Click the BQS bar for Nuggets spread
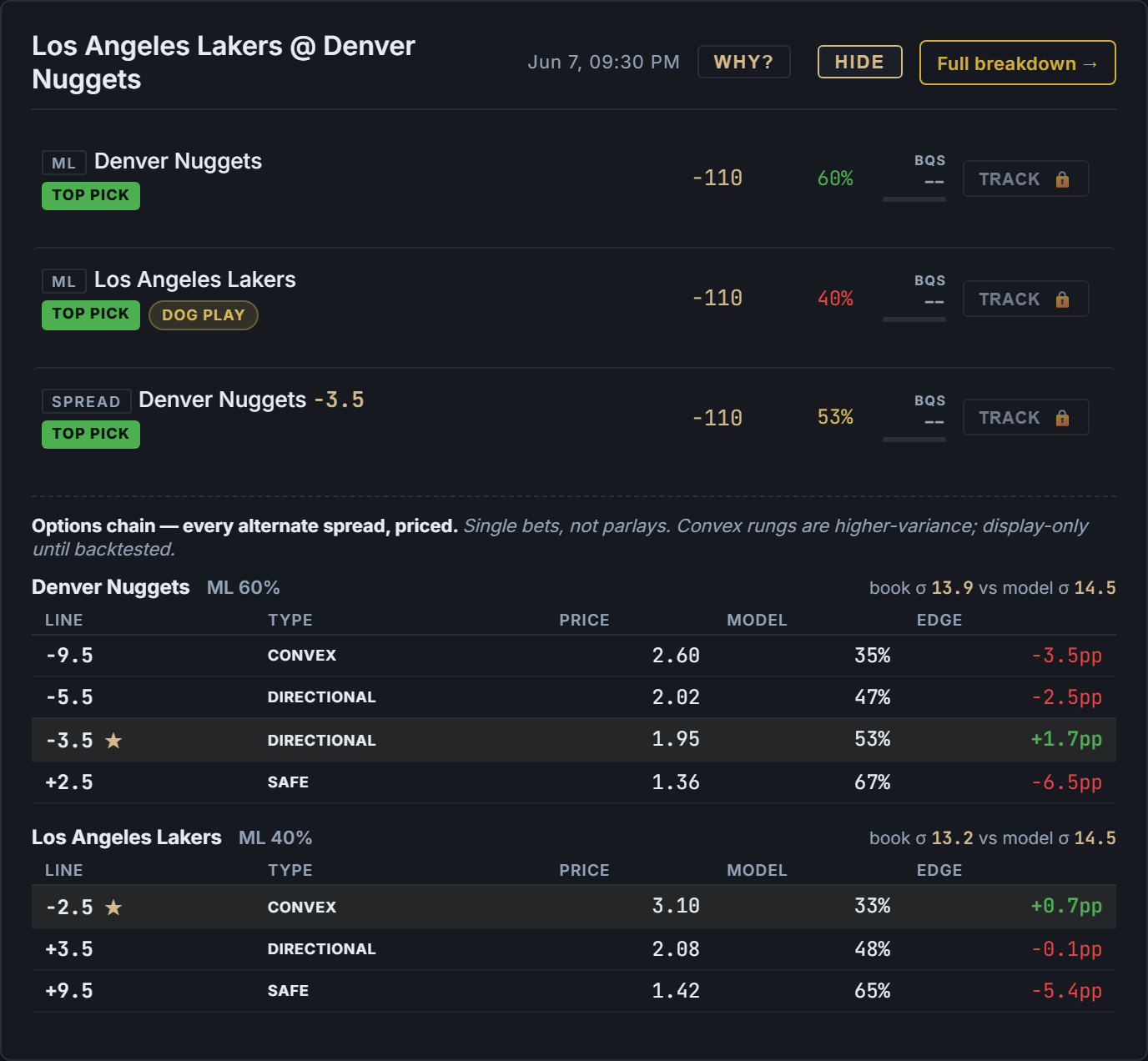The height and width of the screenshot is (1061, 1148). [x=914, y=440]
